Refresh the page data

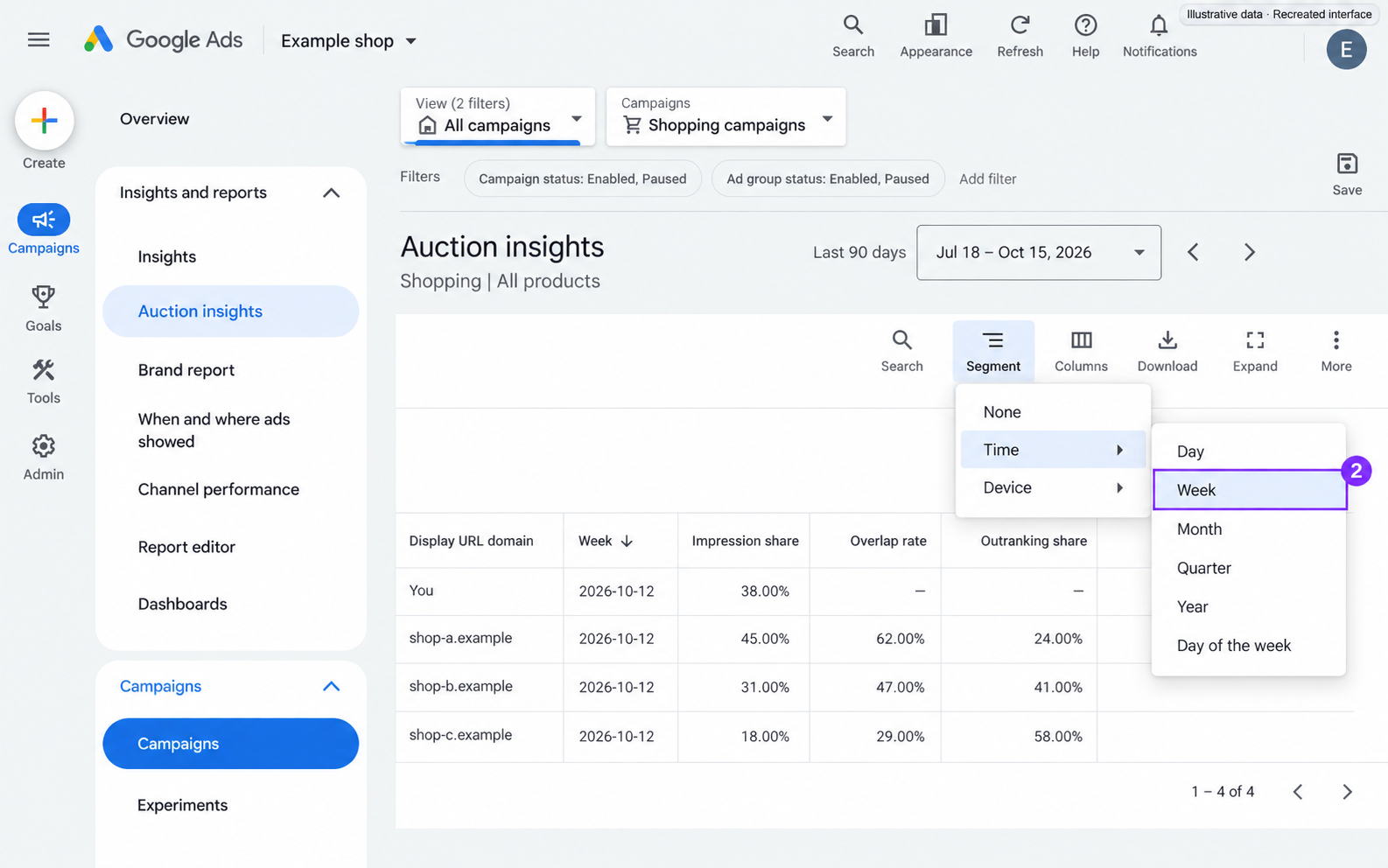coord(1020,37)
